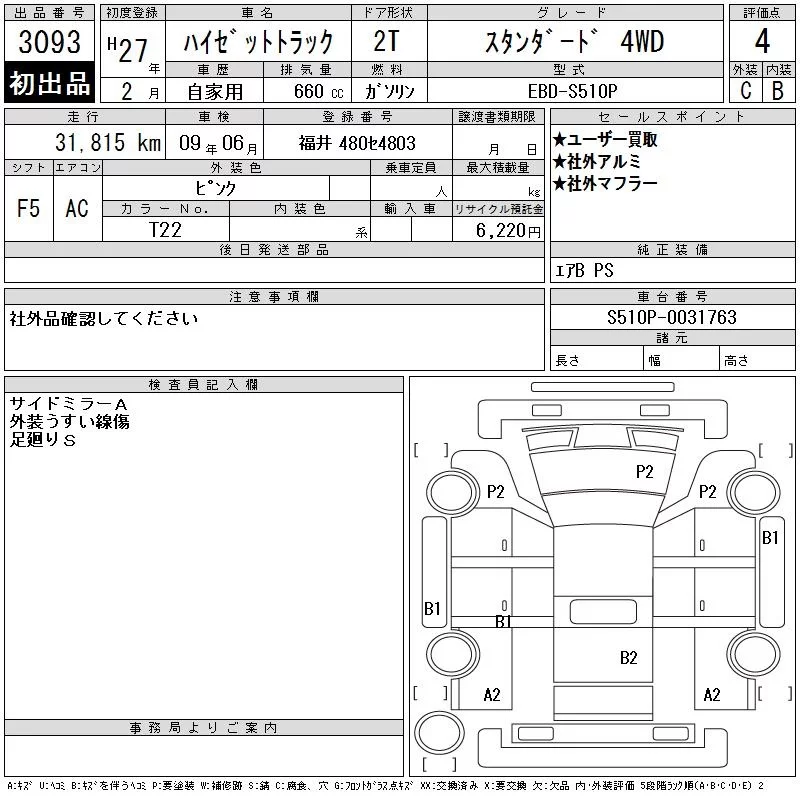Click recycle deposit 6,220円

tap(508, 231)
